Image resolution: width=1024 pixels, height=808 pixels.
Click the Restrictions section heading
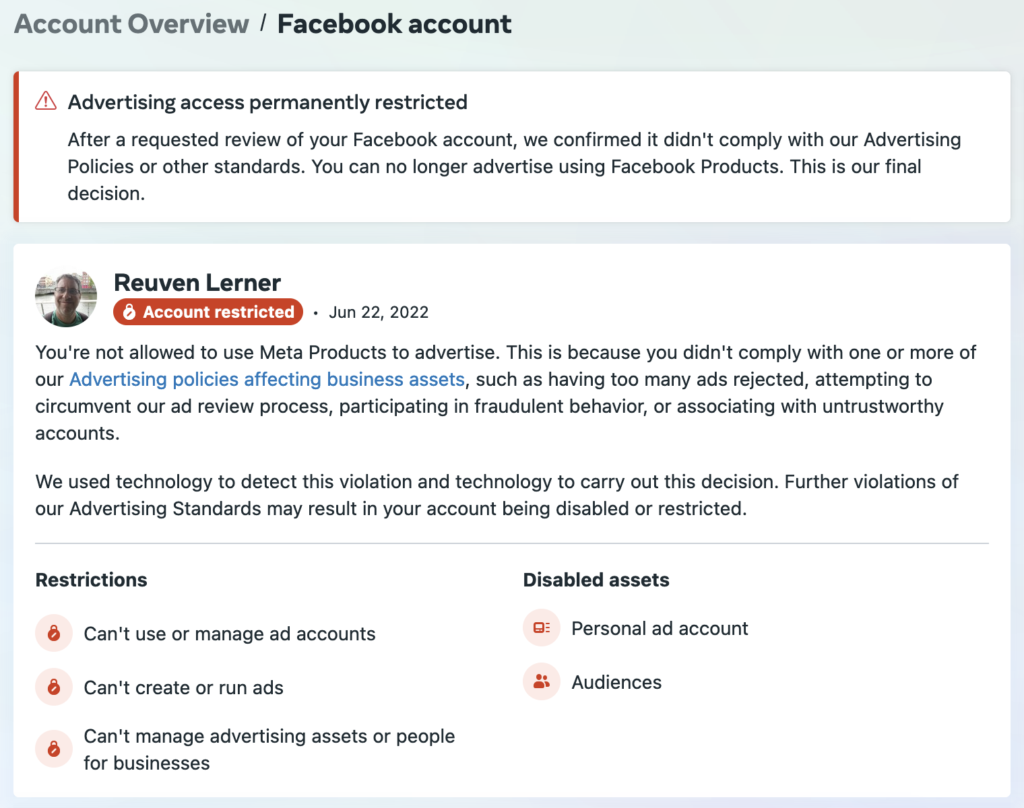pos(91,580)
